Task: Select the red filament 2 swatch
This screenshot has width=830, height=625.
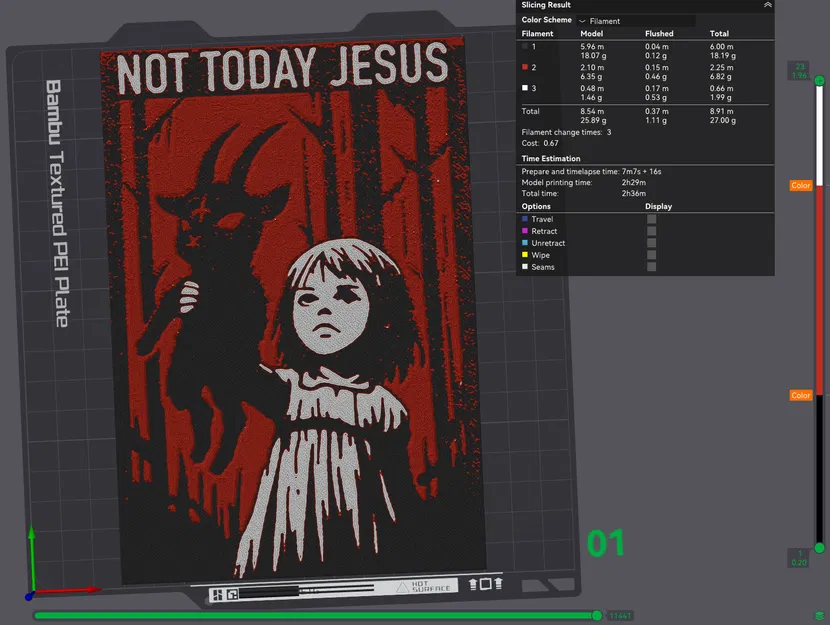Action: coord(524,68)
